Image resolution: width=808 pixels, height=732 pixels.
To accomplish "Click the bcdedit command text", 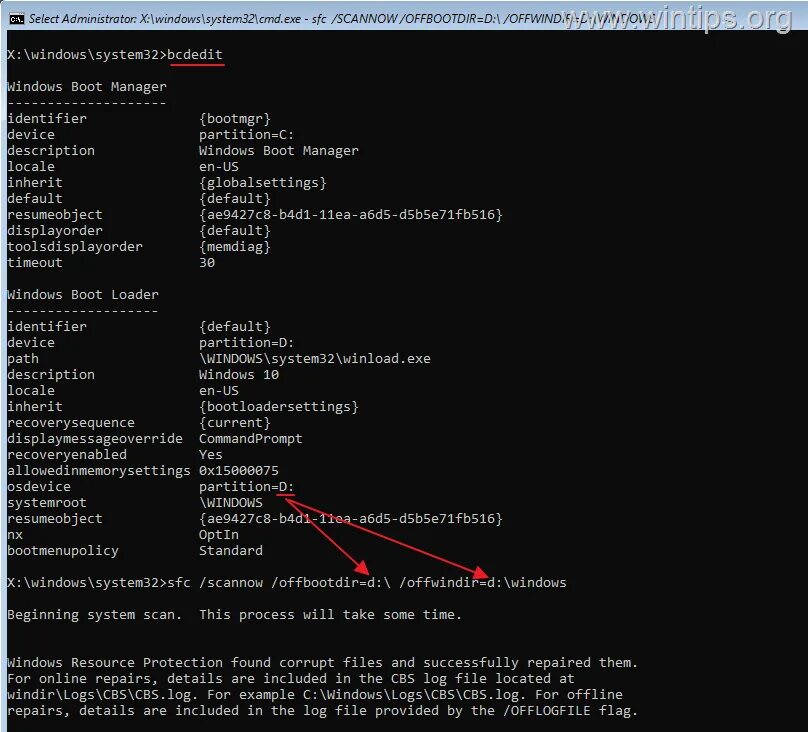I will pyautogui.click(x=195, y=55).
